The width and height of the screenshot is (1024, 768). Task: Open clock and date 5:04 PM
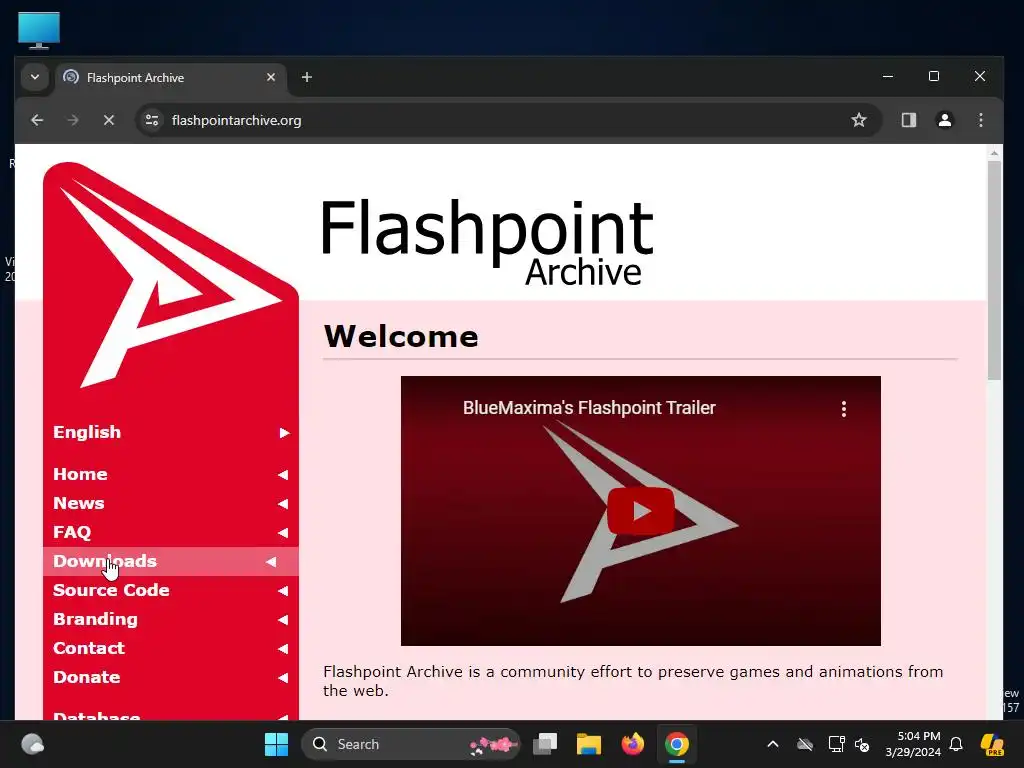click(913, 744)
